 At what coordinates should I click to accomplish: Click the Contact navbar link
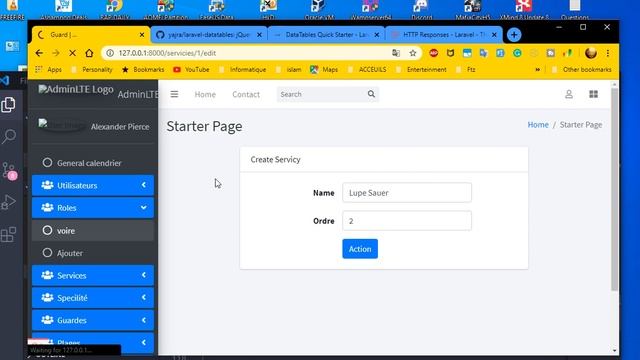pos(246,94)
